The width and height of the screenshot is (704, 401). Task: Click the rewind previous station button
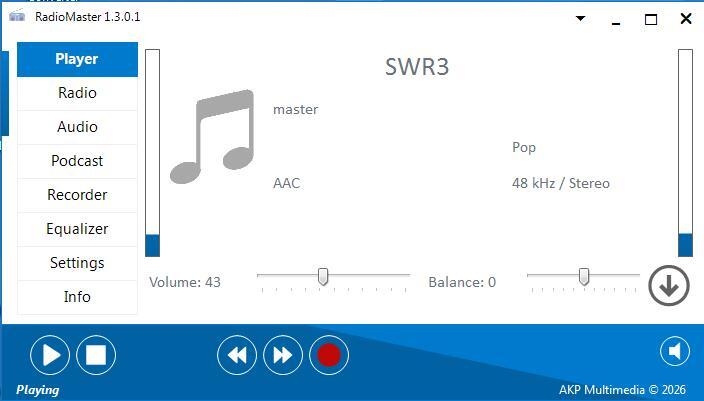coord(237,354)
